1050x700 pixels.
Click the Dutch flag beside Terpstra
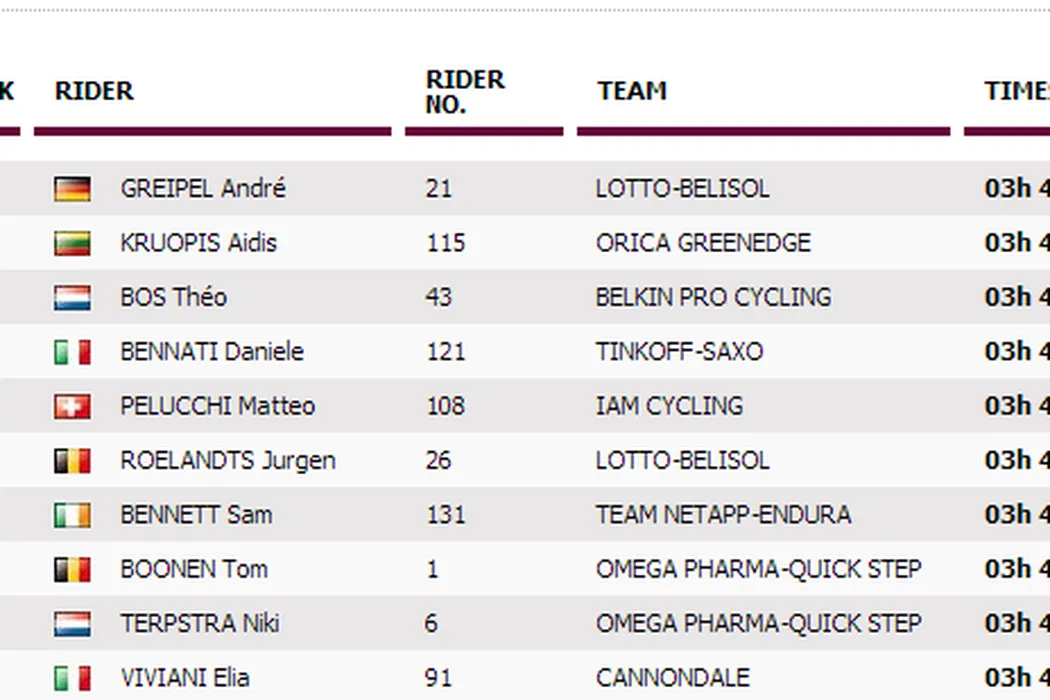(x=72, y=623)
